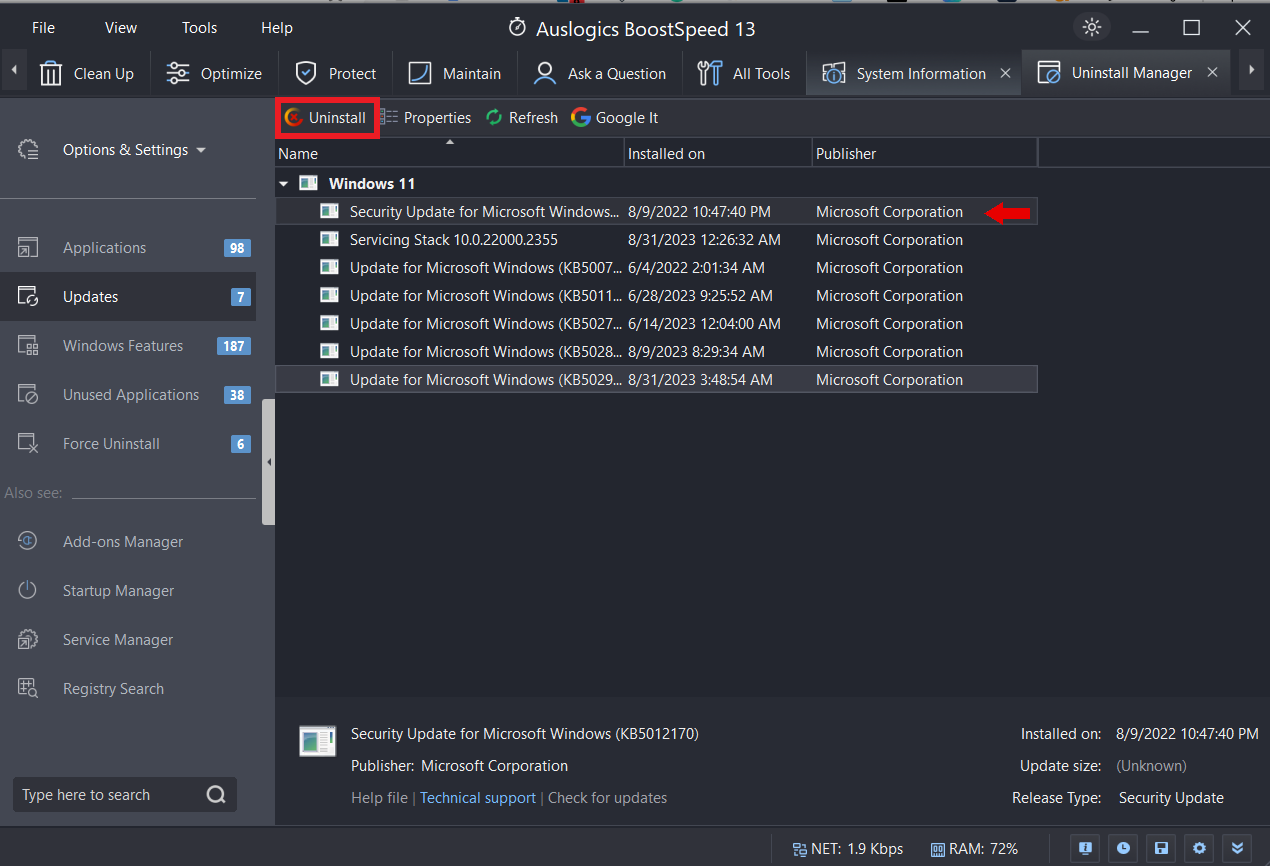Click the search input field in the sidebar
The image size is (1270, 866).
click(110, 794)
